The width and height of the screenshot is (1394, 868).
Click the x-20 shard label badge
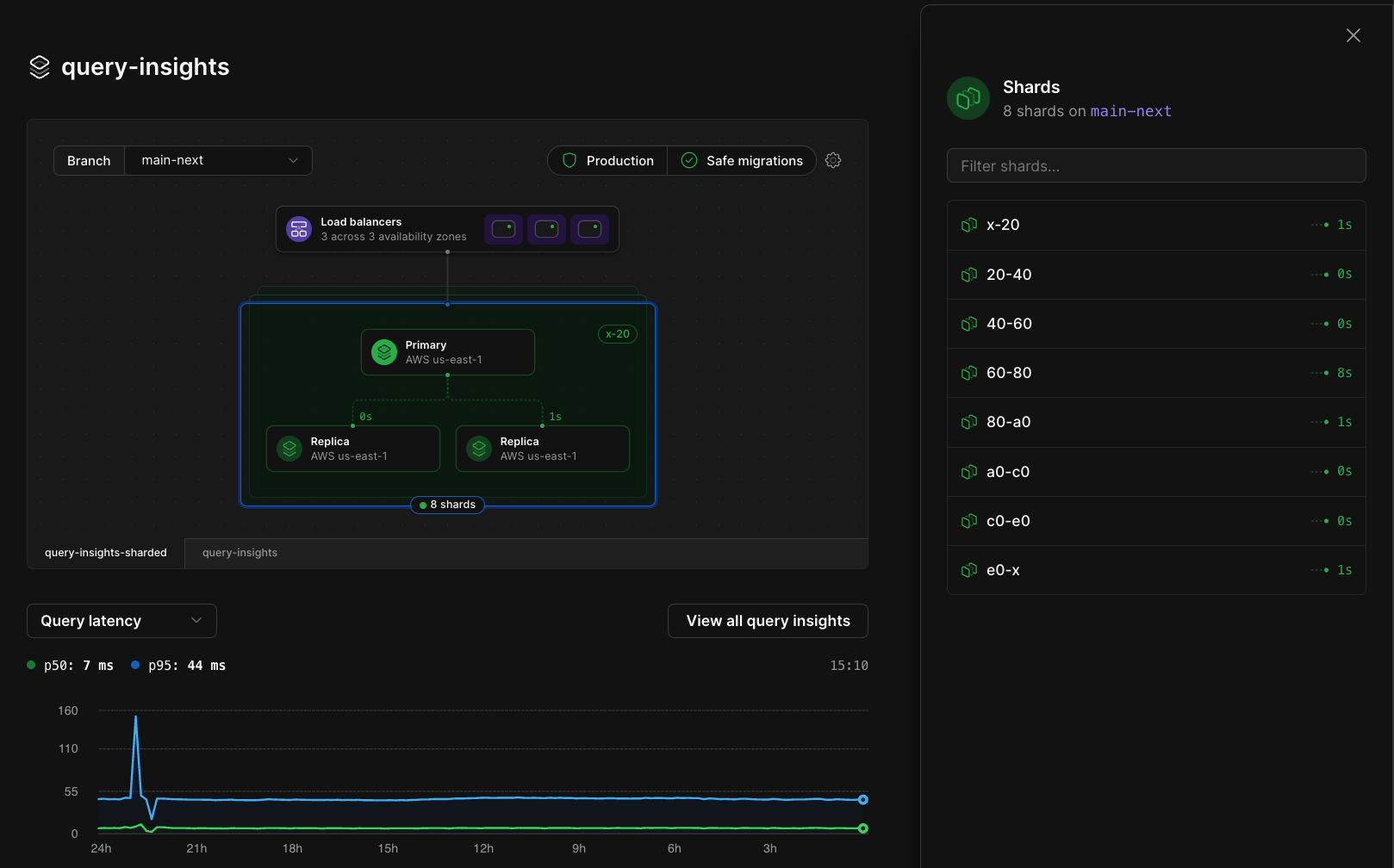tap(617, 334)
